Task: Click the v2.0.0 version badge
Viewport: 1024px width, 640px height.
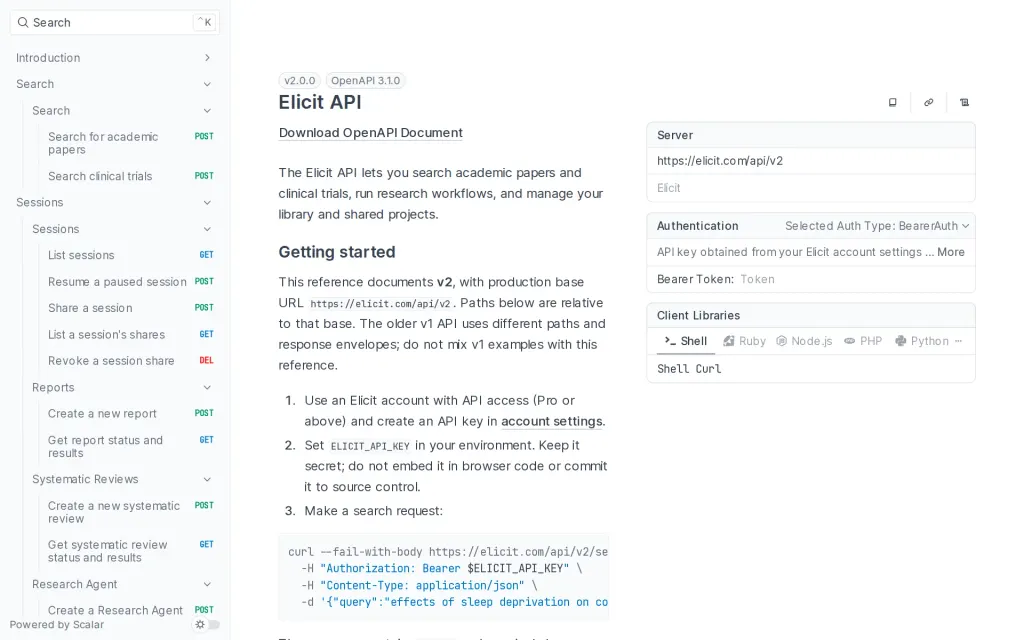Action: (300, 81)
